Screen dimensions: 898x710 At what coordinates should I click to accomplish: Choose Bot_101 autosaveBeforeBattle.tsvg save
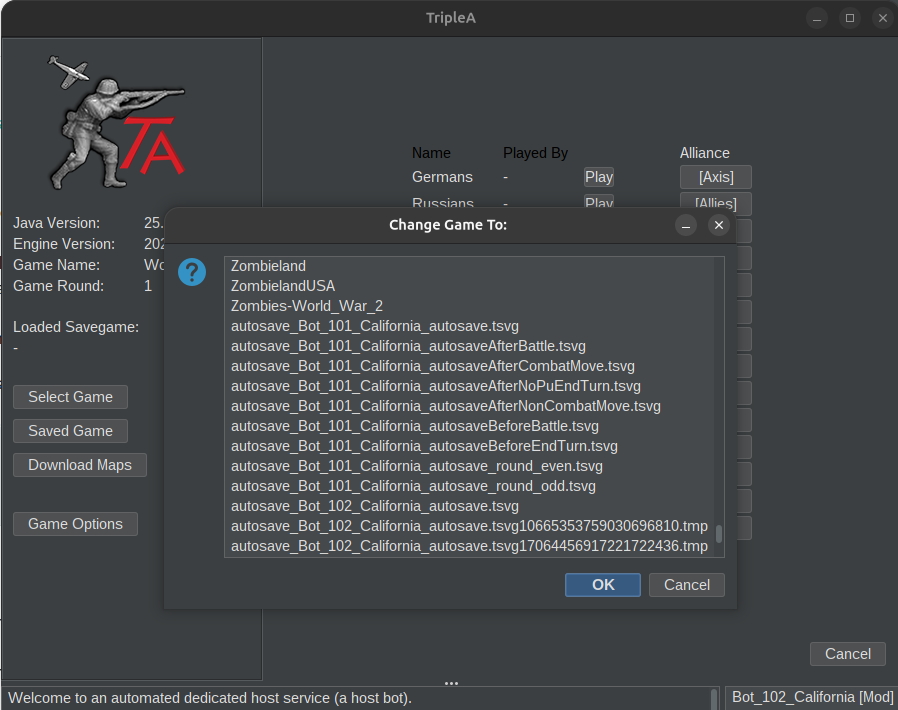click(470, 427)
